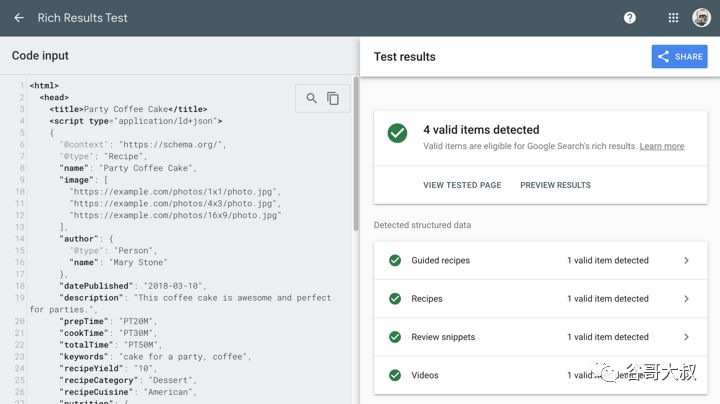
Task: Expand the Recipes row chevron
Action: point(686,299)
